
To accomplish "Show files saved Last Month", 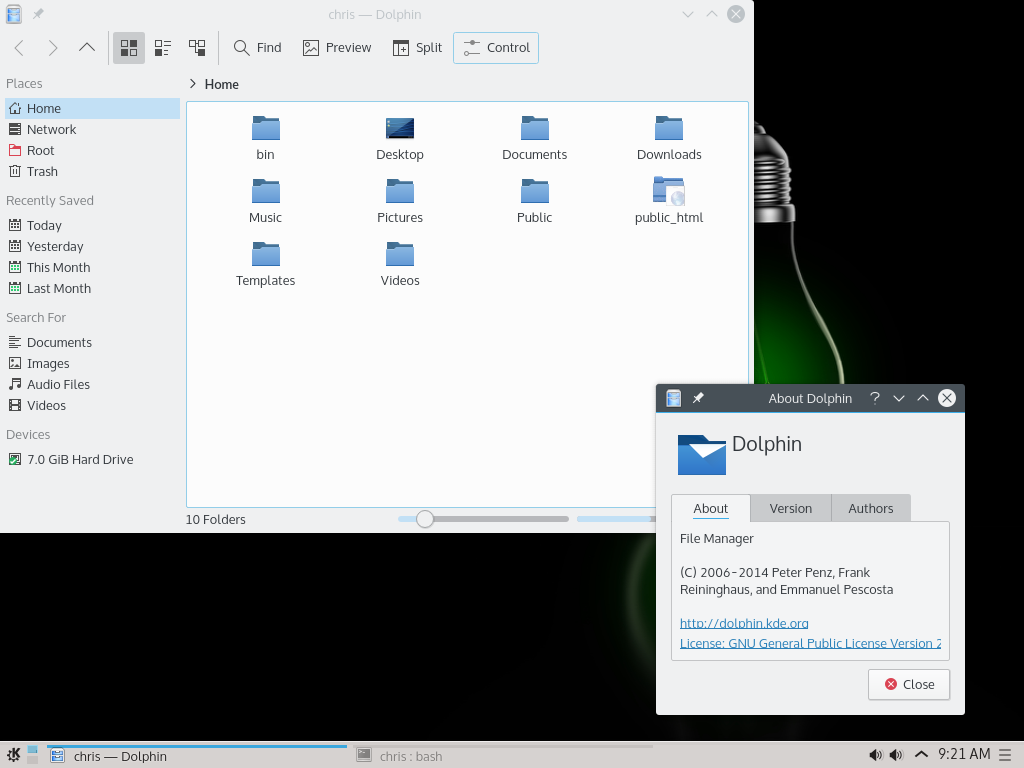I will [x=92, y=288].
